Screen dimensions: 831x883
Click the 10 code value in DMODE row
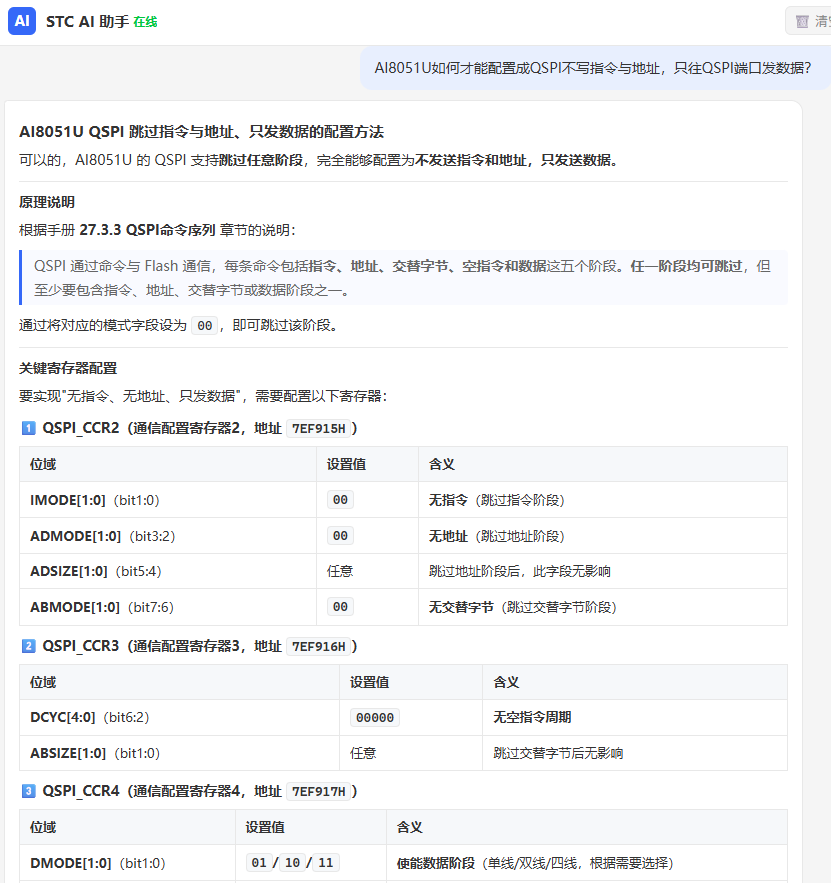292,863
